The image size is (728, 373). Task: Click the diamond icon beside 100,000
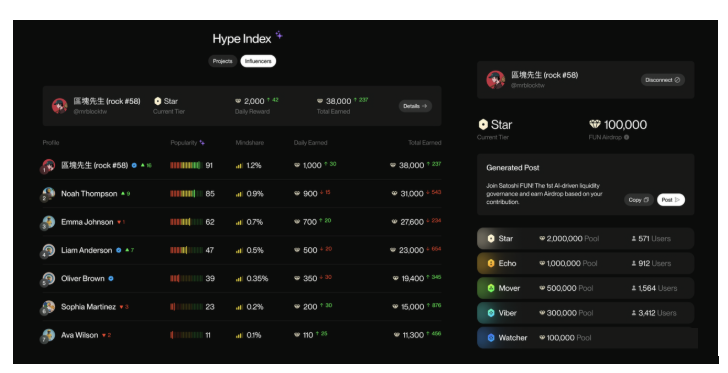point(595,124)
